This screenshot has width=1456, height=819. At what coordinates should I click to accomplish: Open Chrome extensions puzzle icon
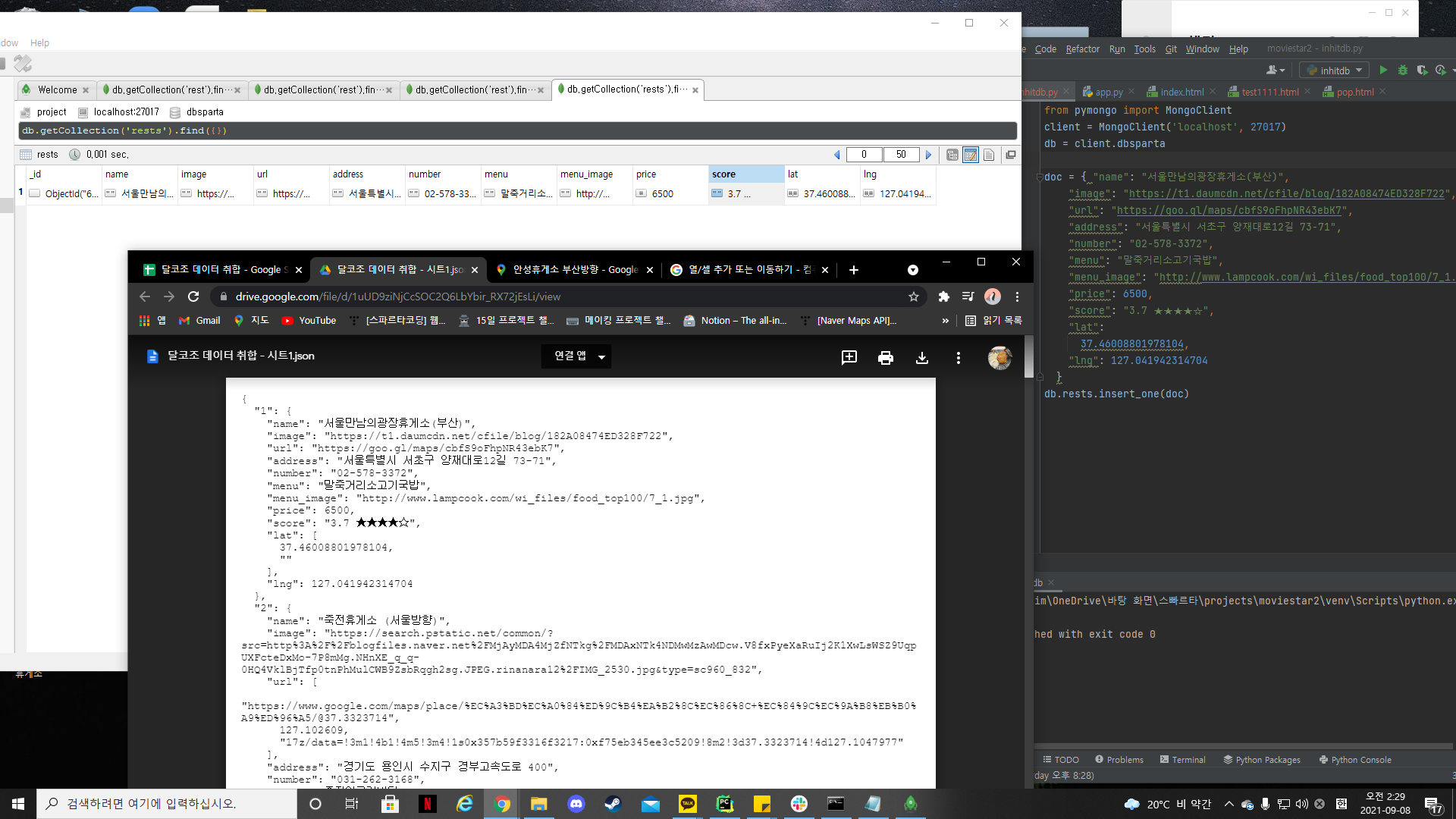pos(943,297)
